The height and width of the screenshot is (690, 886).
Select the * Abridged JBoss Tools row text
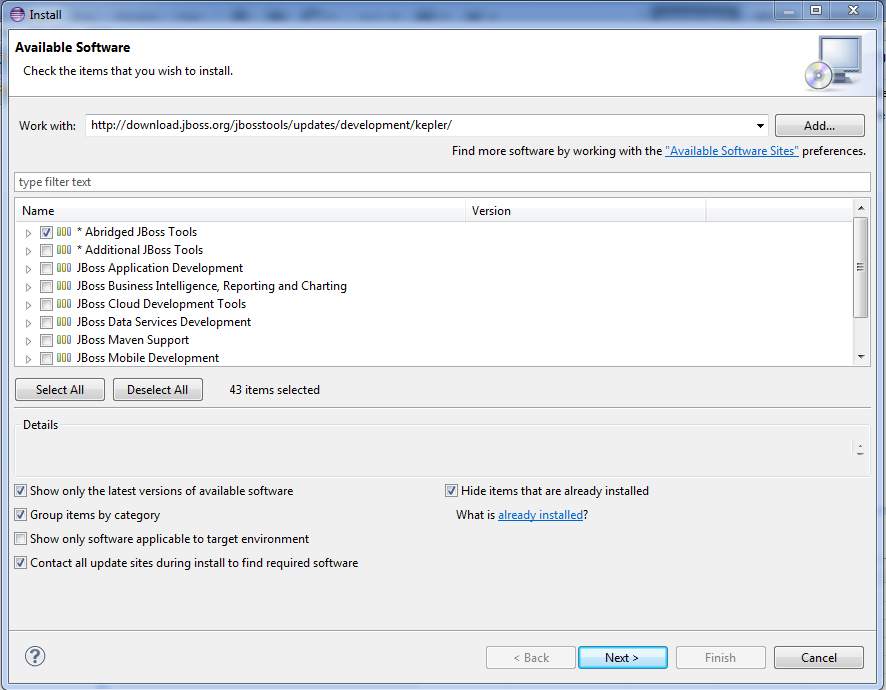point(137,232)
